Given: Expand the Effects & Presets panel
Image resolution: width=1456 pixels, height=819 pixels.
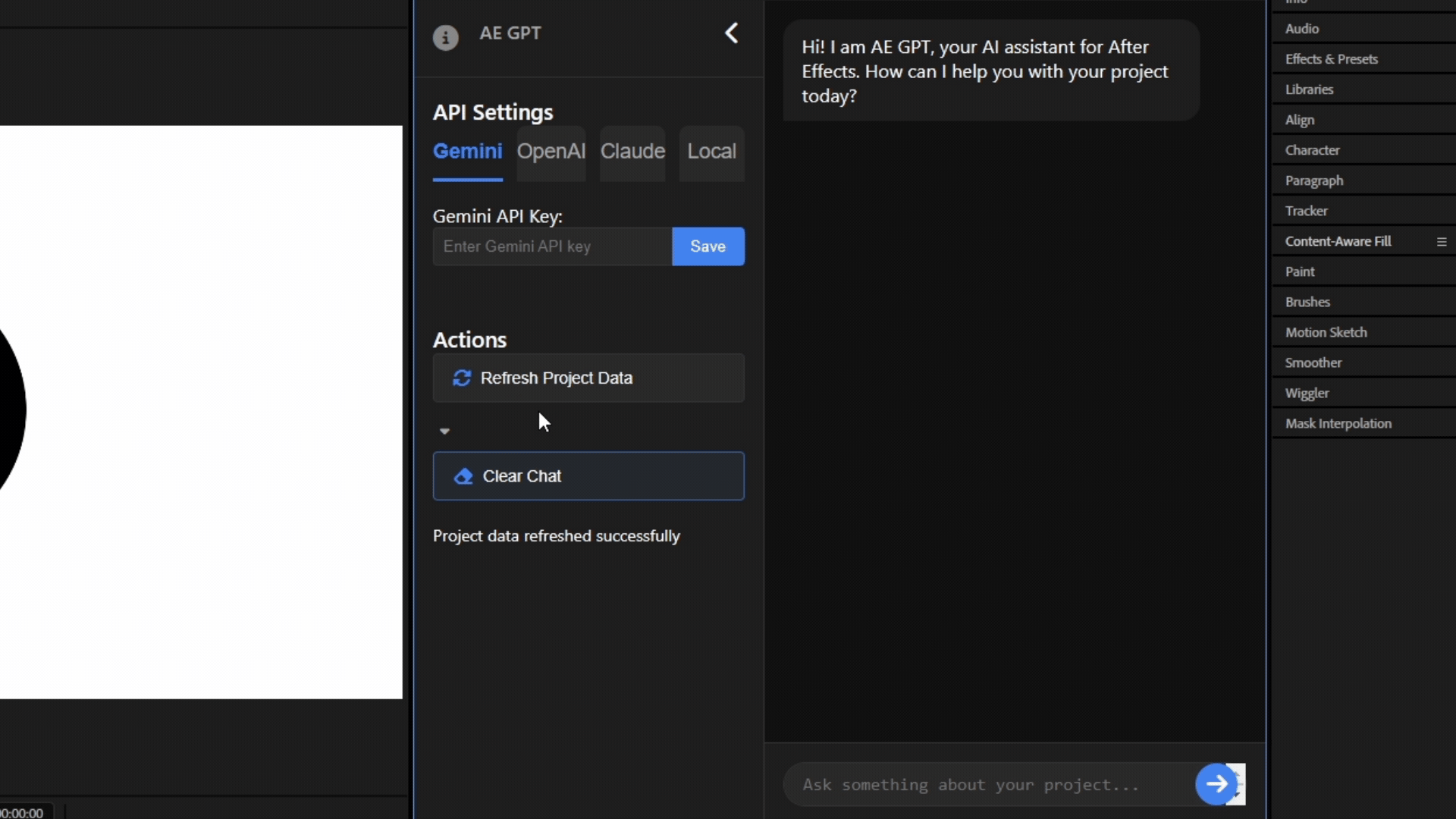Looking at the screenshot, I should coord(1331,59).
